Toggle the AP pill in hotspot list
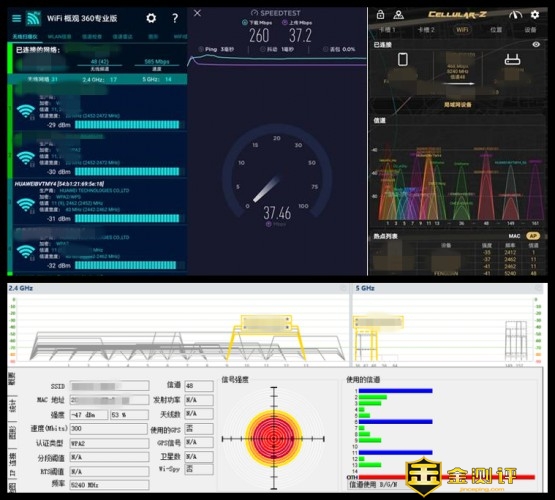This screenshot has width=555, height=500. [533, 236]
